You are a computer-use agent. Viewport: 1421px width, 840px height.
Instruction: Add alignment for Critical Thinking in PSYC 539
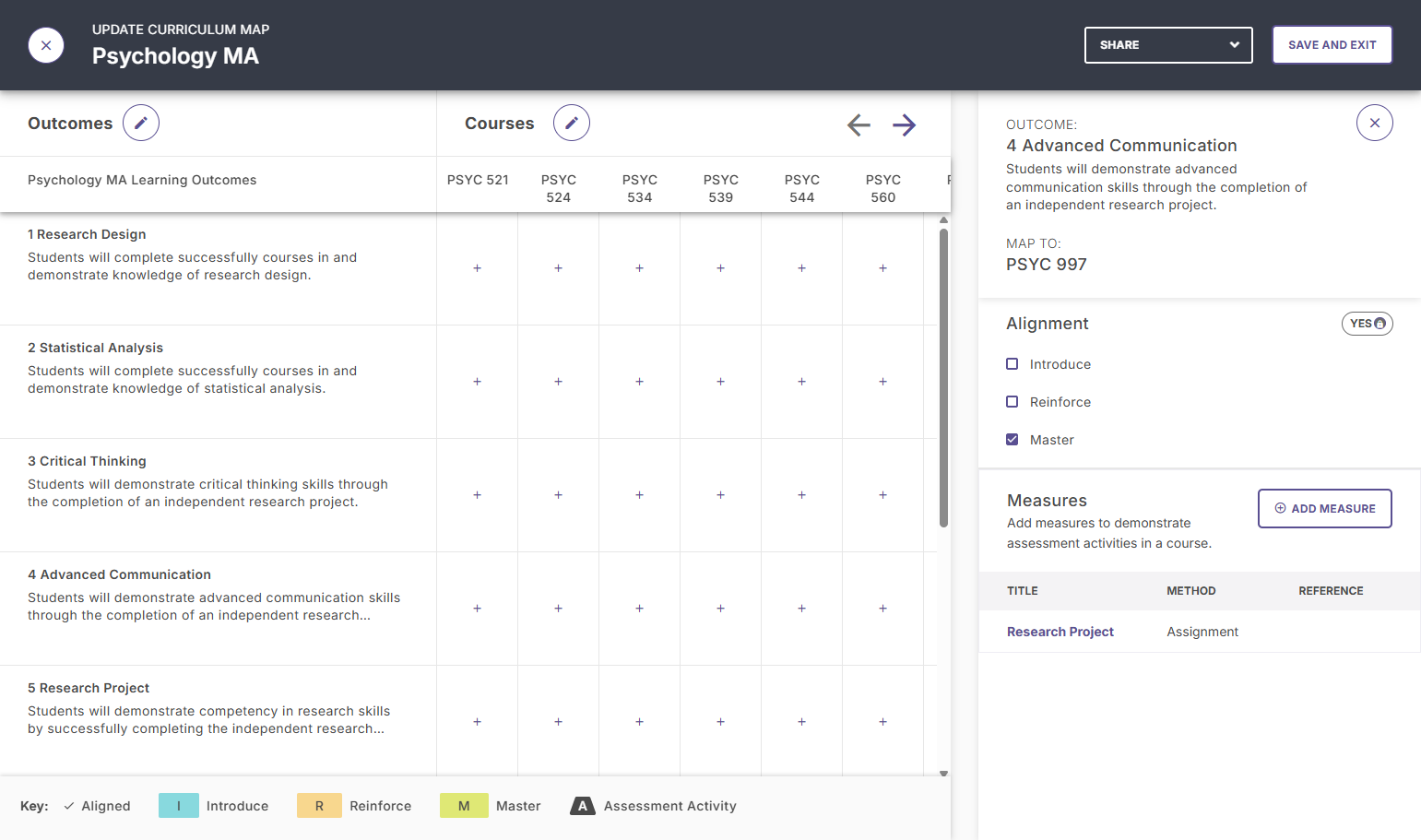tap(720, 495)
